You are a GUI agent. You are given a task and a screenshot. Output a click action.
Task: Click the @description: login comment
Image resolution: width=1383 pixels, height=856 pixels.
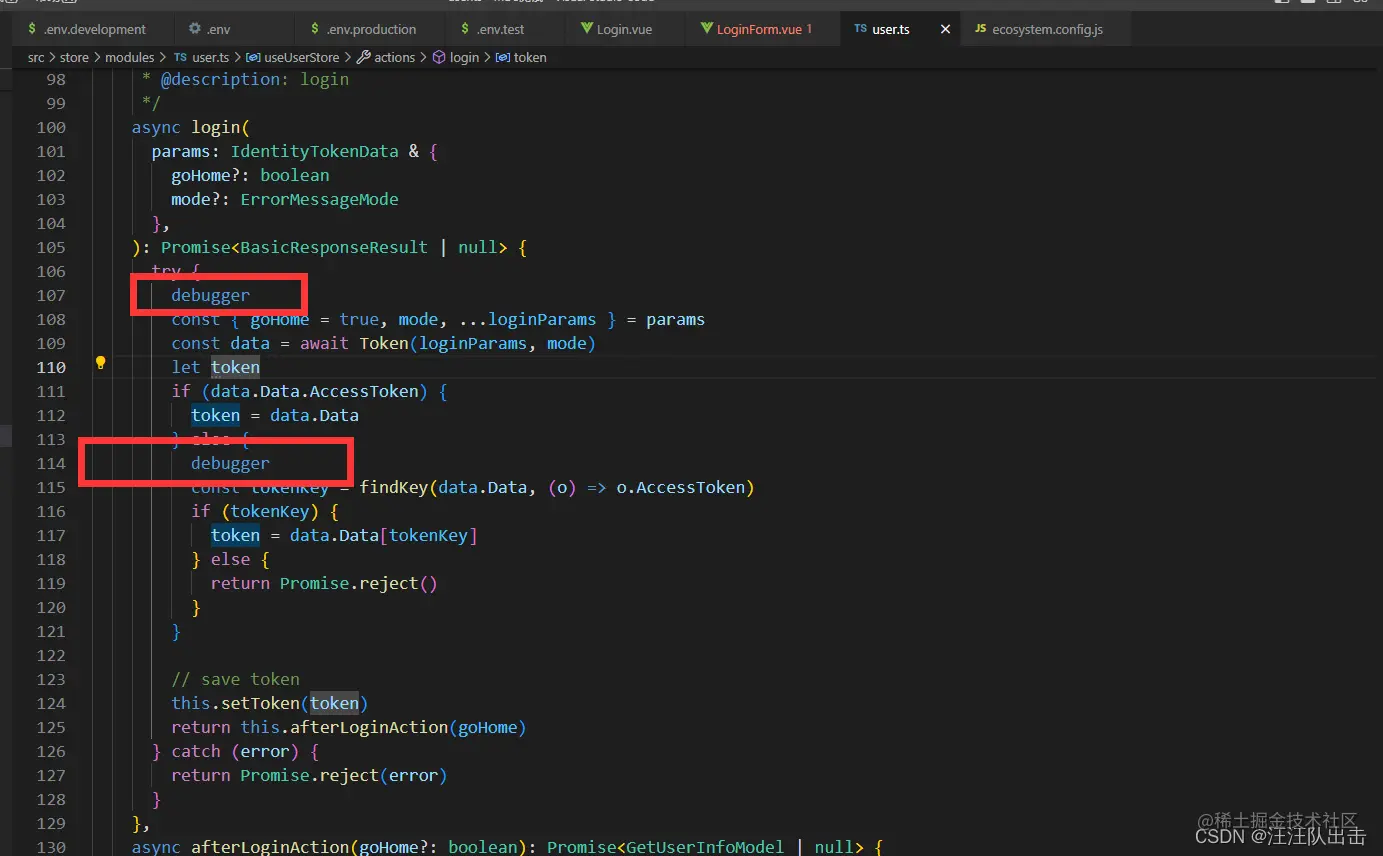point(254,79)
